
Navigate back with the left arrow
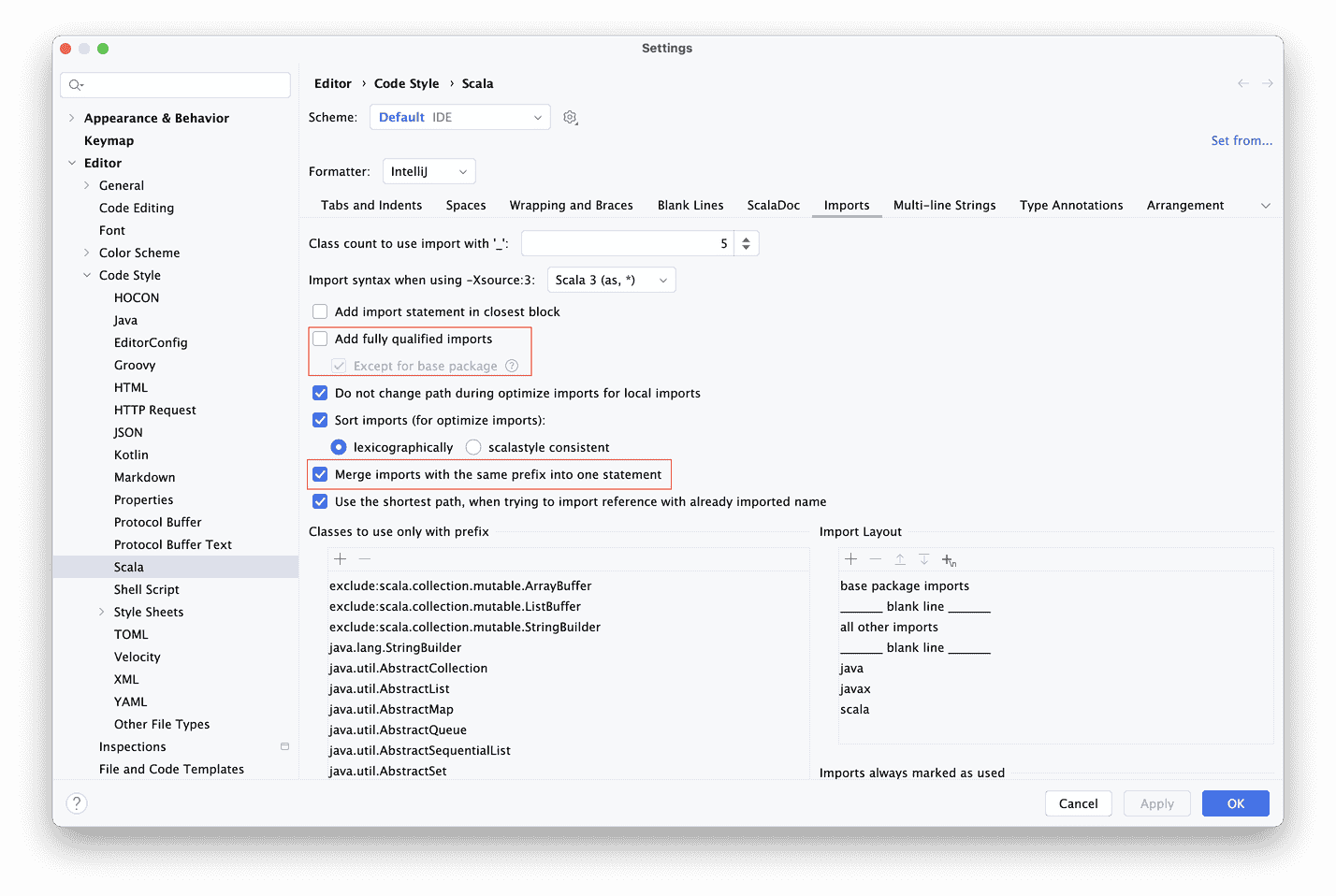click(x=1243, y=84)
